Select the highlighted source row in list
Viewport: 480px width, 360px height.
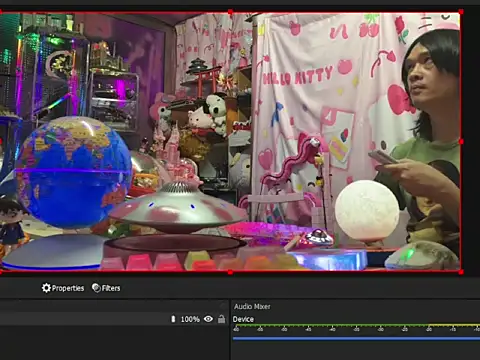click(113, 319)
